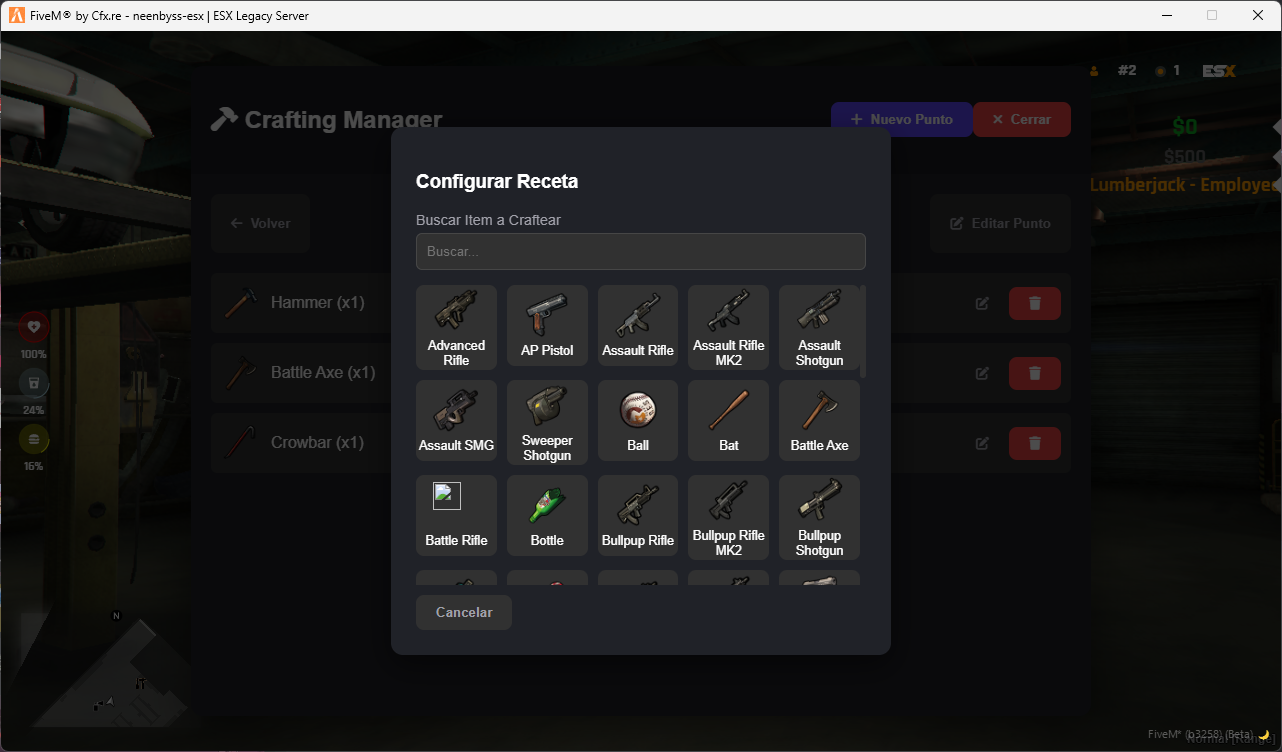Choose the Battle Axe item in grid
Image resolution: width=1282 pixels, height=752 pixels.
[x=819, y=422]
